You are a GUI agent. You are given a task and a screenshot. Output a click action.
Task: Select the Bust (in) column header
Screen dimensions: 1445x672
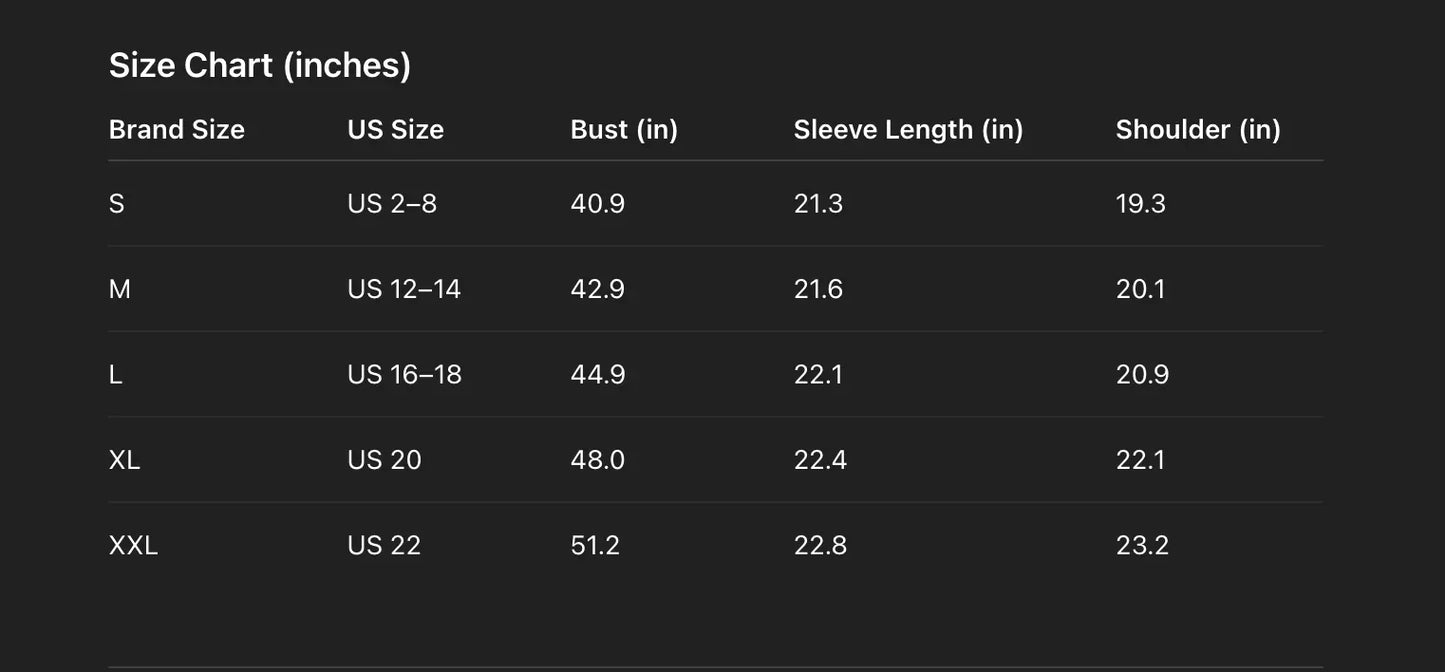[x=624, y=130]
